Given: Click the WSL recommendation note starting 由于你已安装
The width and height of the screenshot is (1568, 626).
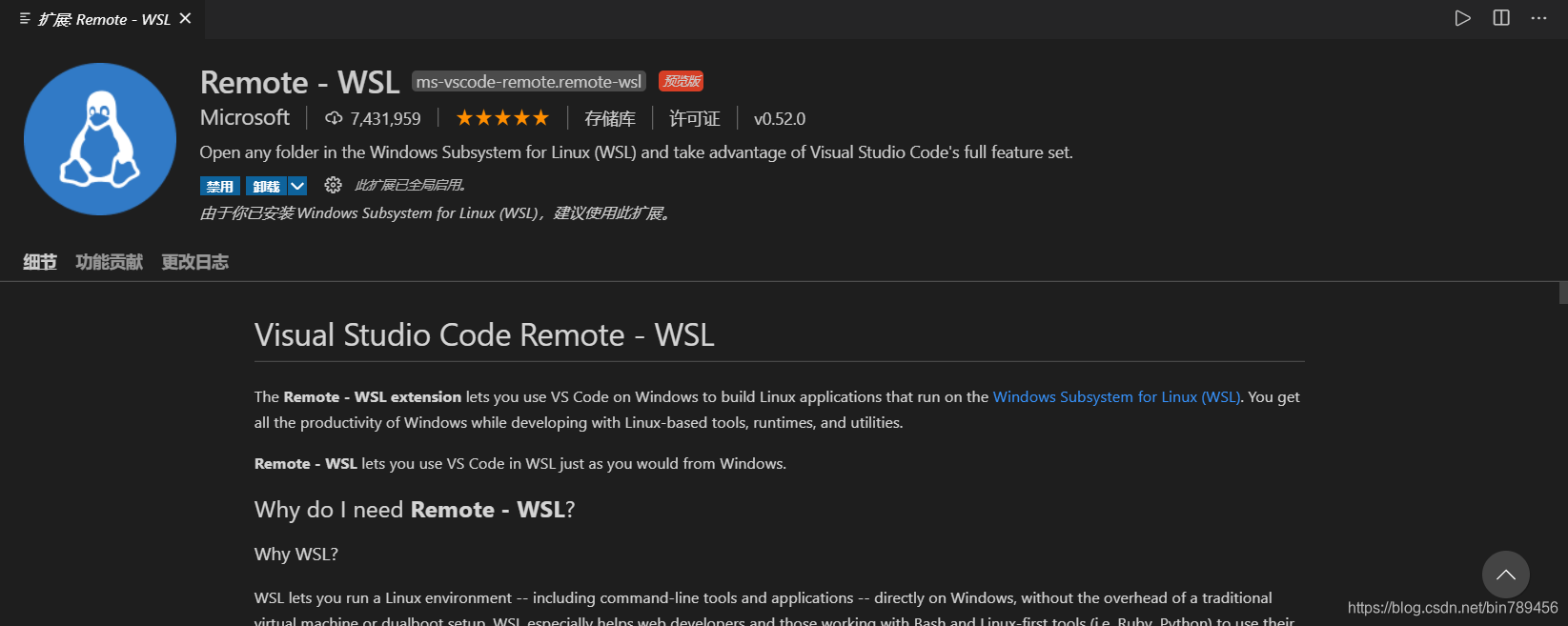Looking at the screenshot, I should pos(437,213).
